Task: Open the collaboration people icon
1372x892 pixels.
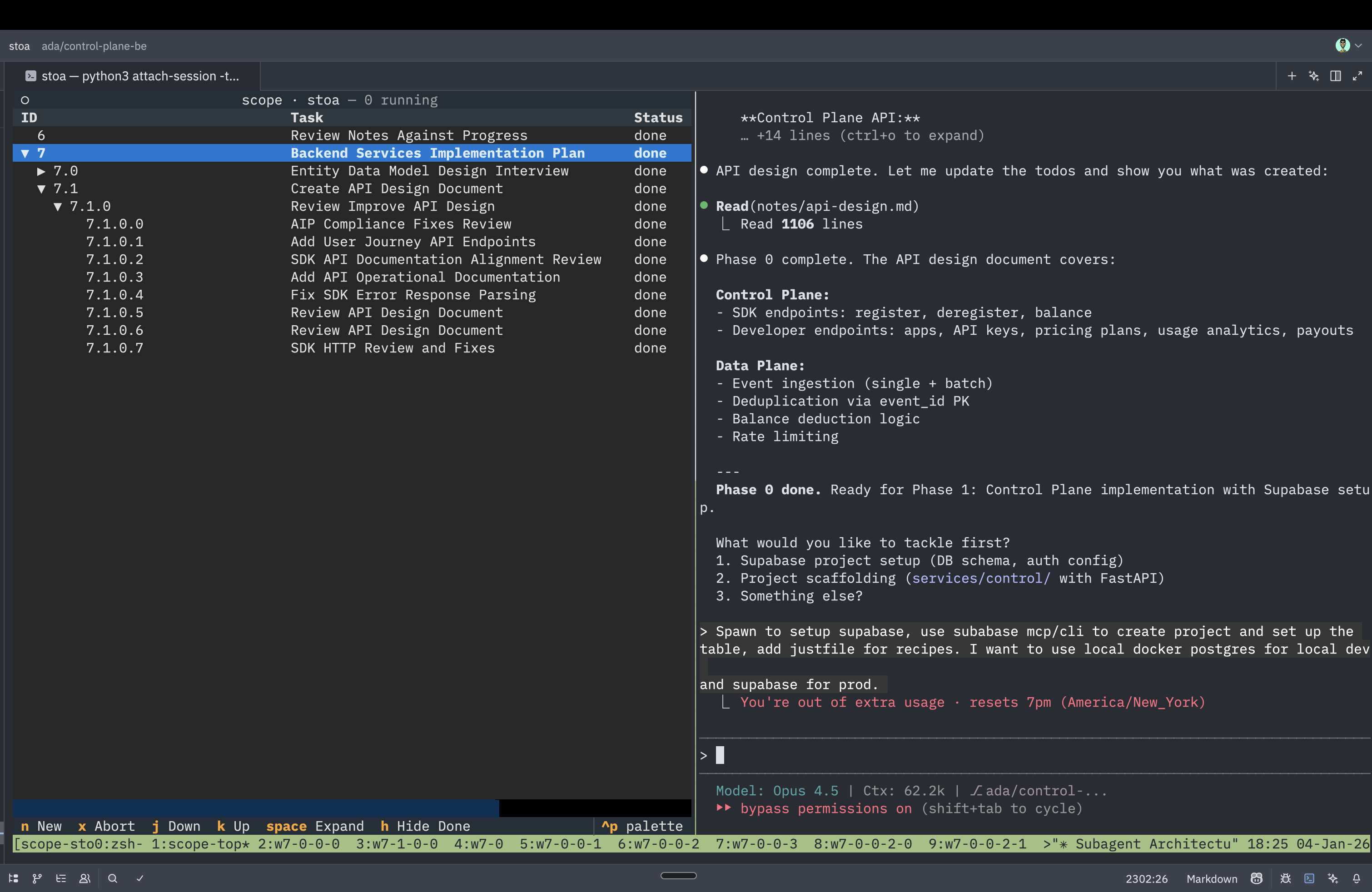Action: [x=85, y=878]
